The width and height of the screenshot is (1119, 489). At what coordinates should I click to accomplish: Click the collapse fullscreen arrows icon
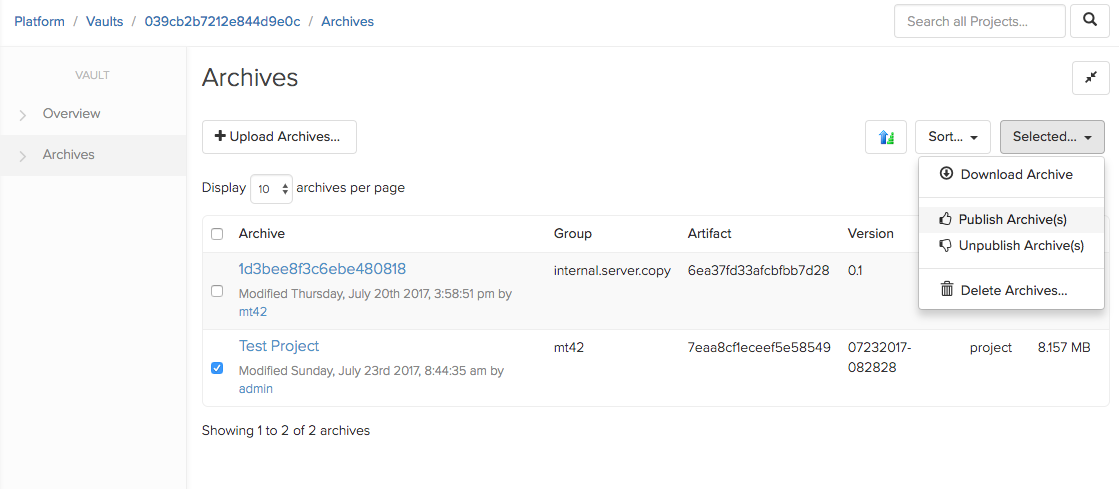click(x=1090, y=78)
